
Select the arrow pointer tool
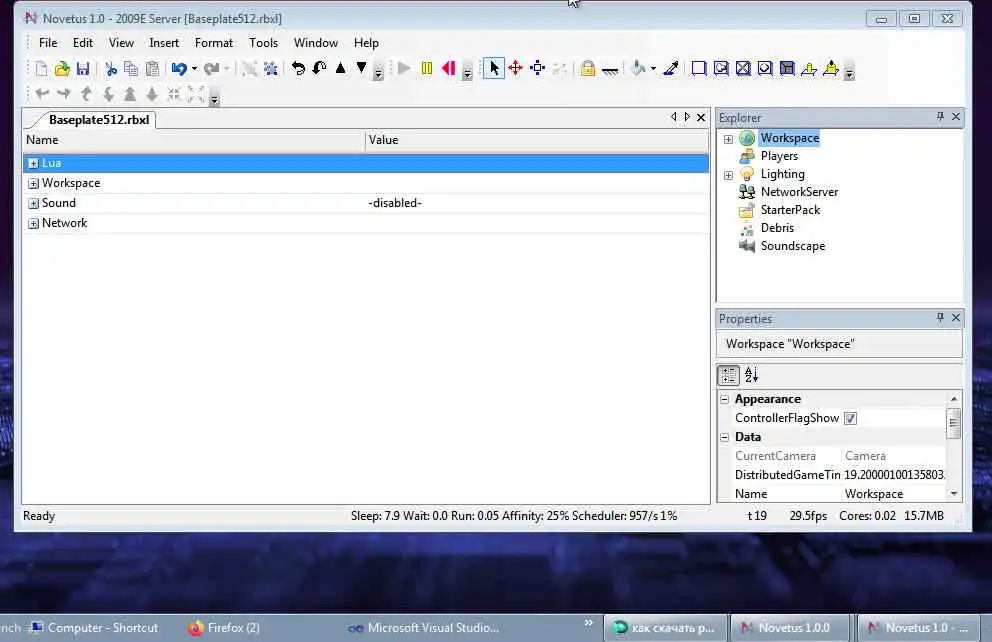[x=493, y=68]
